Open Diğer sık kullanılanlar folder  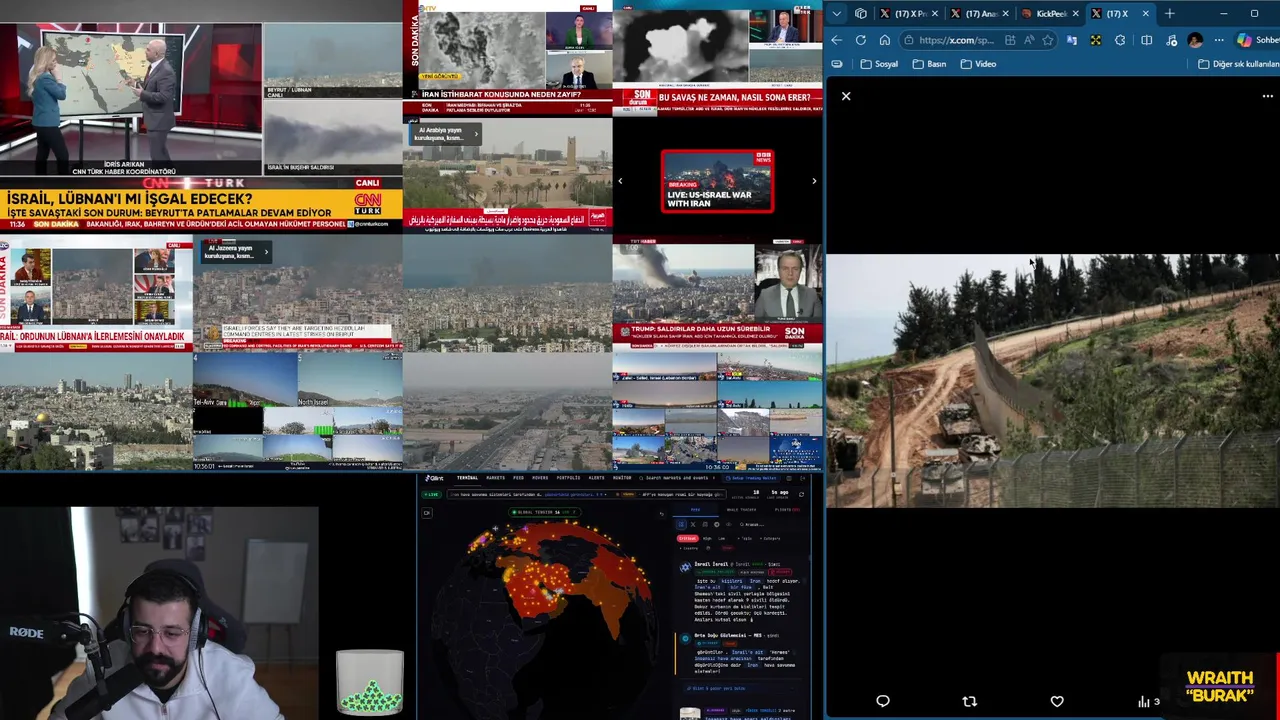1239,64
